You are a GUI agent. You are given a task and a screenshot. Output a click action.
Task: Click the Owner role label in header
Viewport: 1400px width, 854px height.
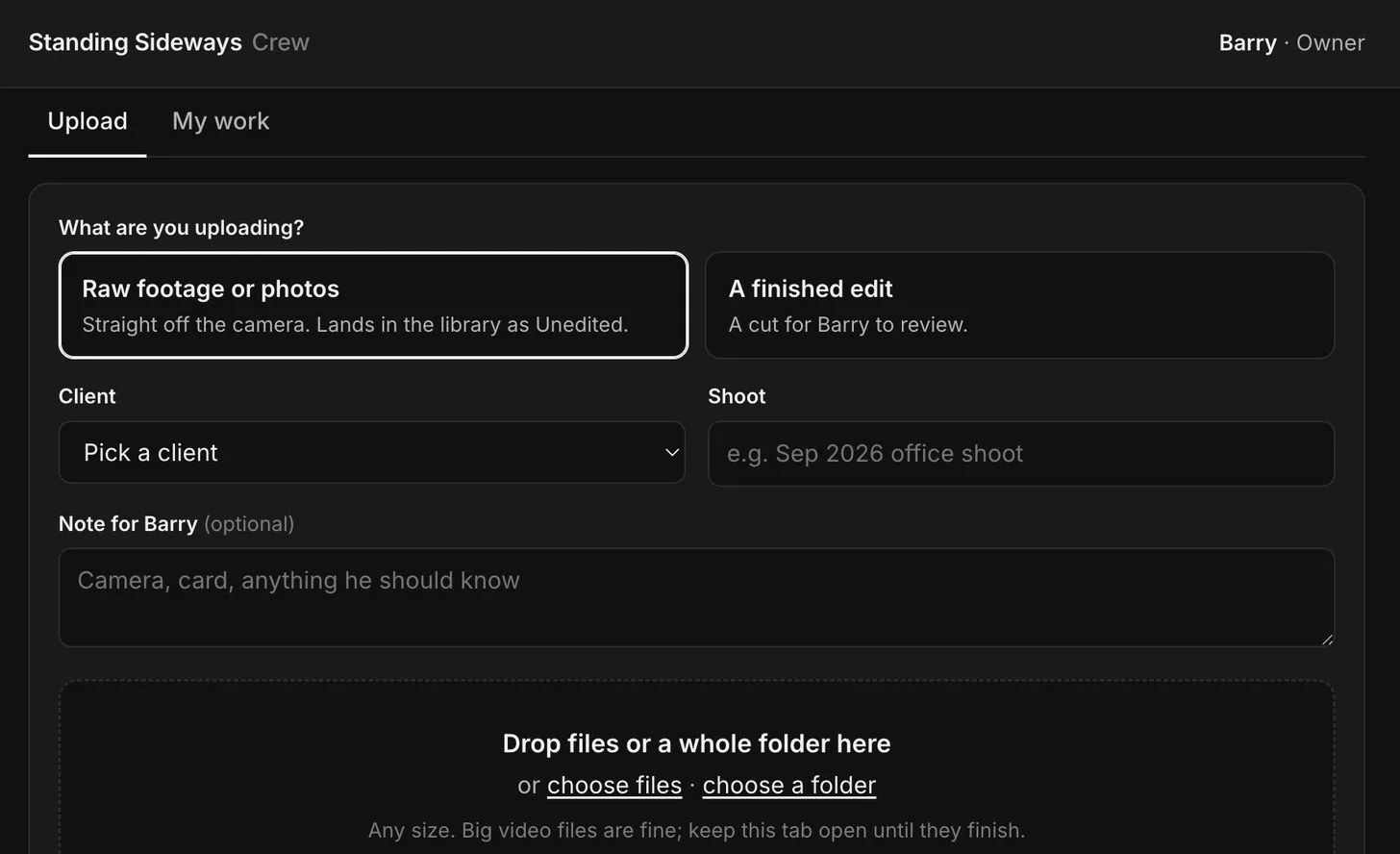tap(1331, 43)
